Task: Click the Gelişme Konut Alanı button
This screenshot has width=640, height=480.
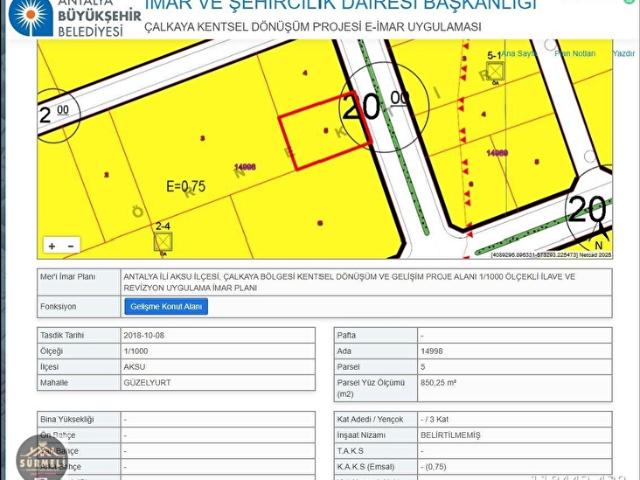Action: click(166, 307)
